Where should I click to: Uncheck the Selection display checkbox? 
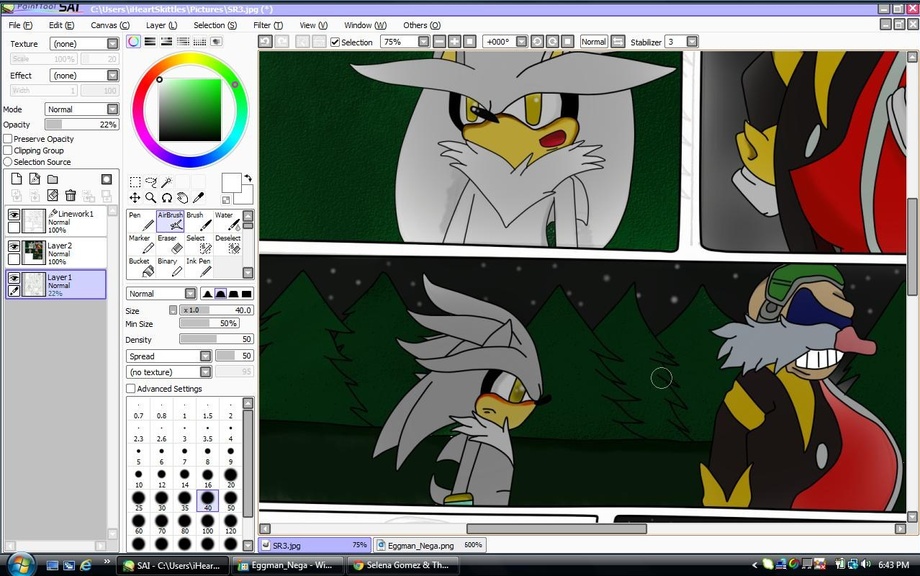pos(335,42)
